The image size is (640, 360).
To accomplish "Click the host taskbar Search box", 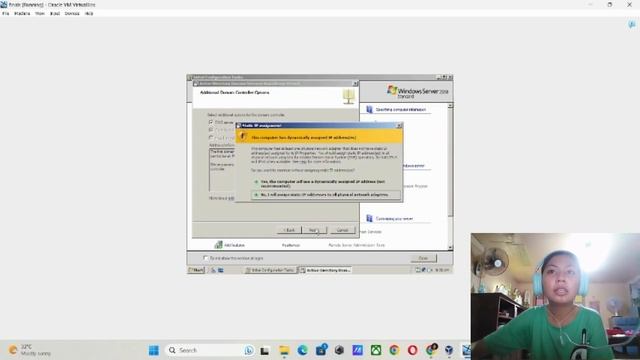I will 210,350.
